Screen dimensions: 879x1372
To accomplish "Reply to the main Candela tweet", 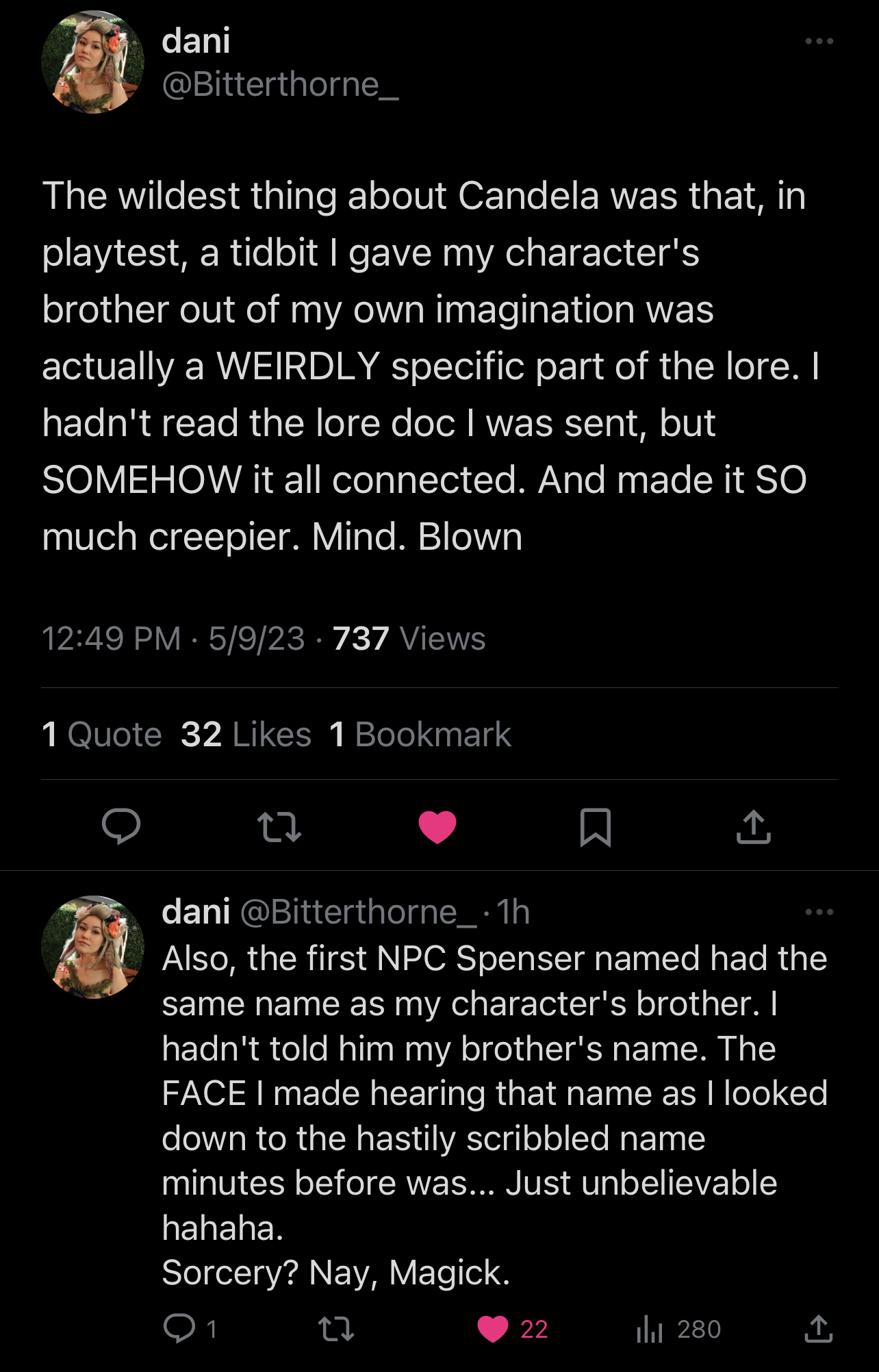I will 121,826.
